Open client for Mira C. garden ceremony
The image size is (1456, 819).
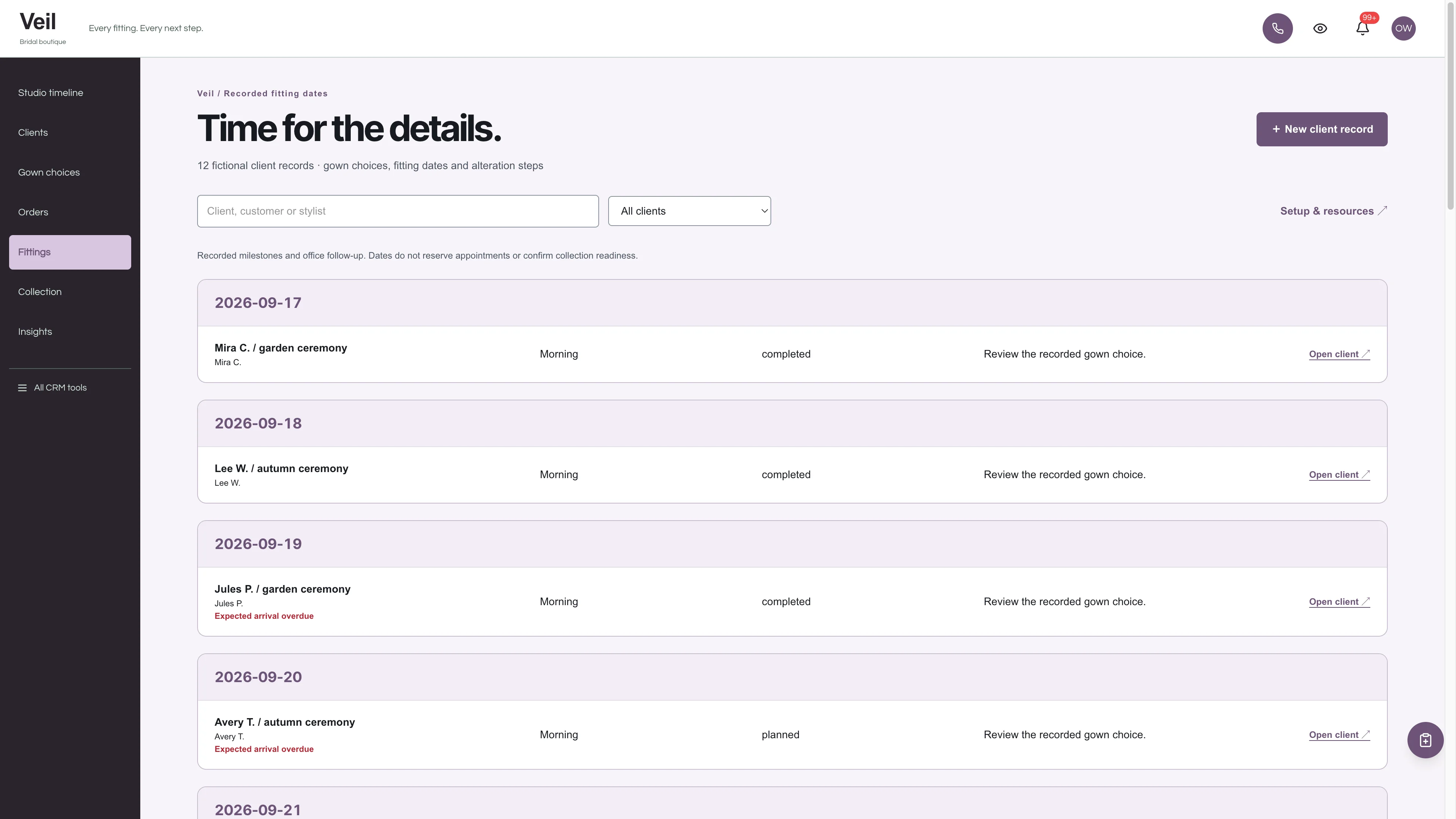click(x=1339, y=355)
